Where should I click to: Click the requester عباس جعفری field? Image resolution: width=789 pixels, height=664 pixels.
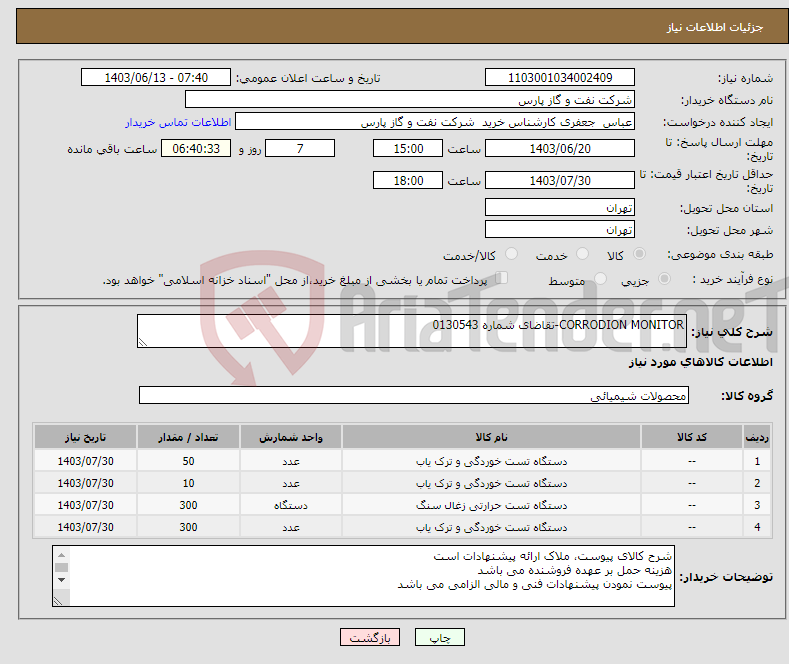tap(435, 122)
